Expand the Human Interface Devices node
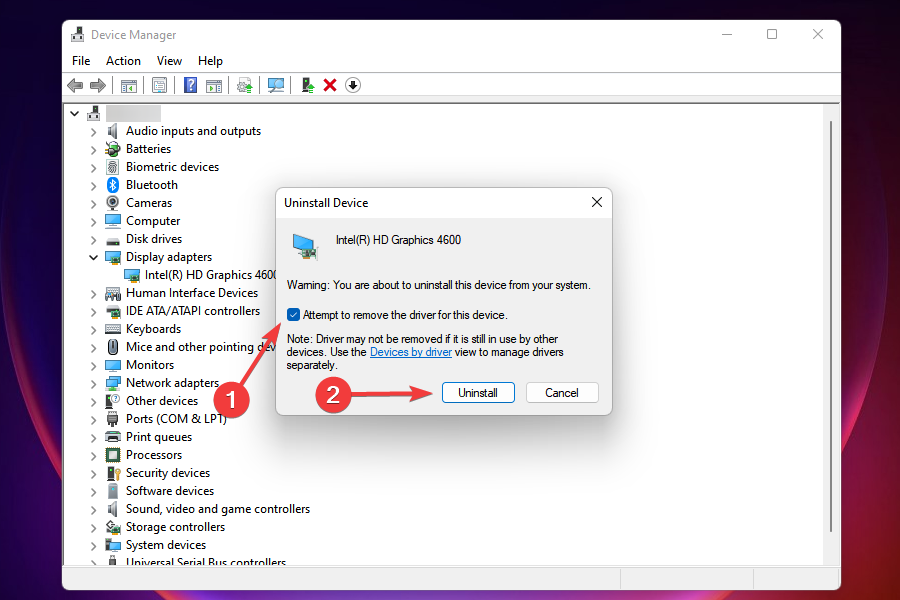Image resolution: width=900 pixels, height=600 pixels. pyautogui.click(x=94, y=294)
